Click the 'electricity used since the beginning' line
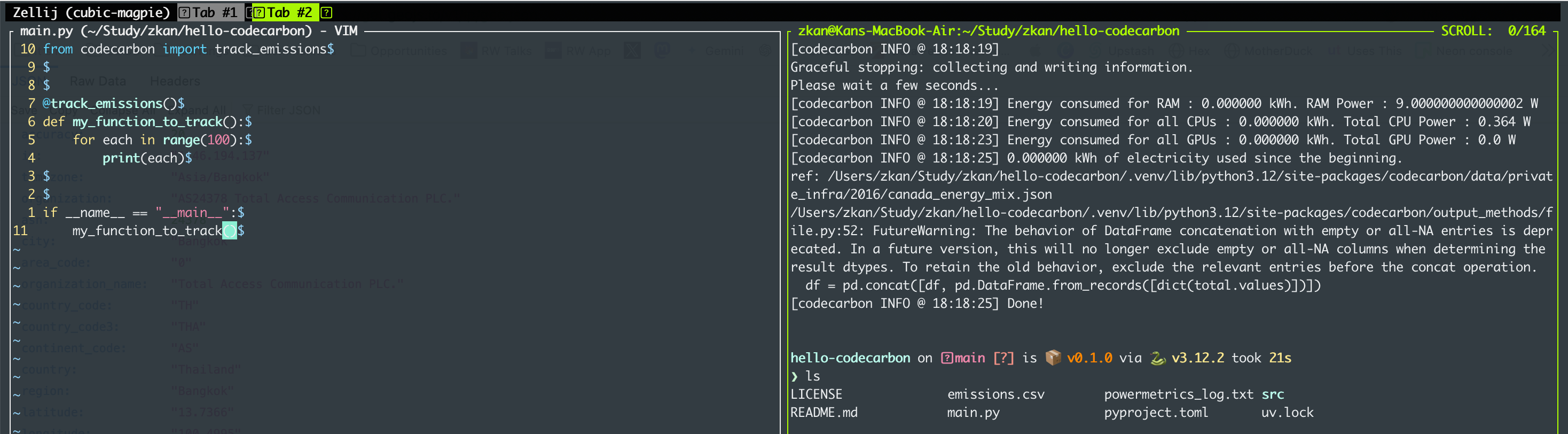1568x434 pixels. pos(1096,158)
